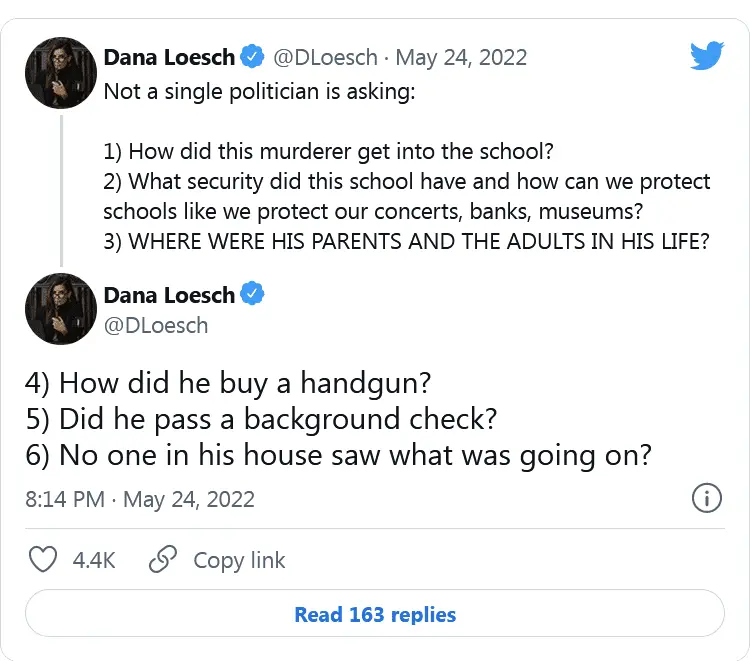Image resolution: width=750 pixels, height=661 pixels.
Task: Click the May 24, 2022 date in header
Action: (x=474, y=57)
